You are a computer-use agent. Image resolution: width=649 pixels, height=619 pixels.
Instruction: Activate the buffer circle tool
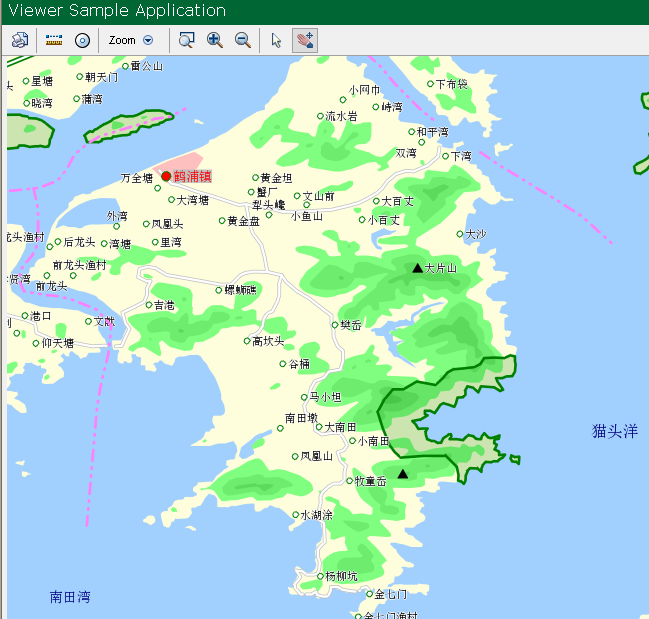click(83, 40)
